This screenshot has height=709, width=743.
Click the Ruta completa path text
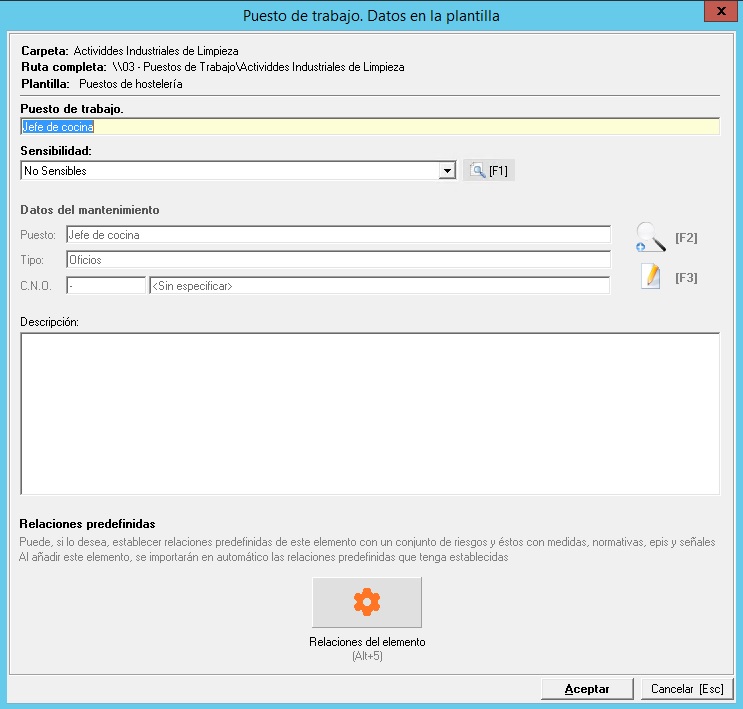click(258, 67)
